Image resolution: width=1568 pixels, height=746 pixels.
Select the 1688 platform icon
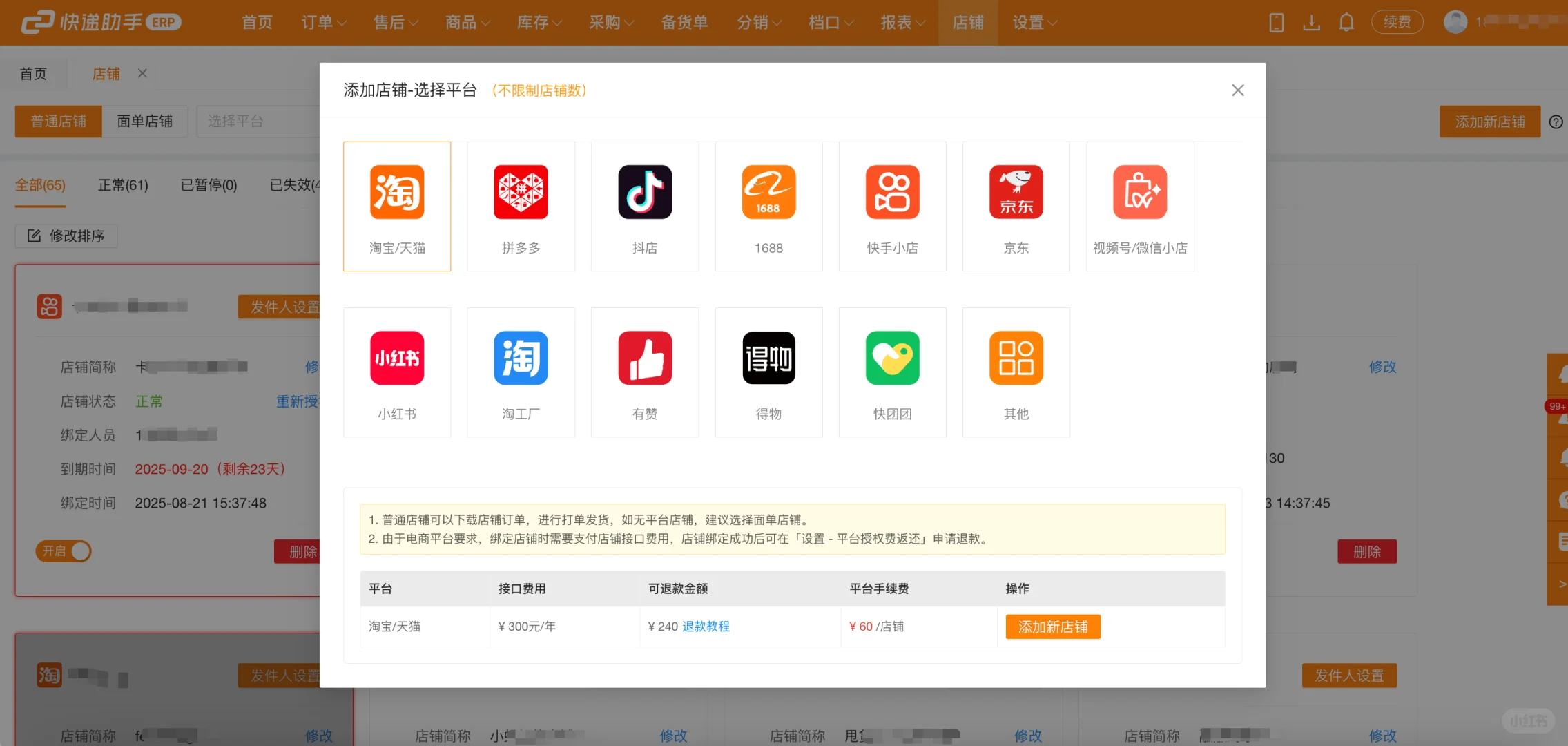coord(768,206)
